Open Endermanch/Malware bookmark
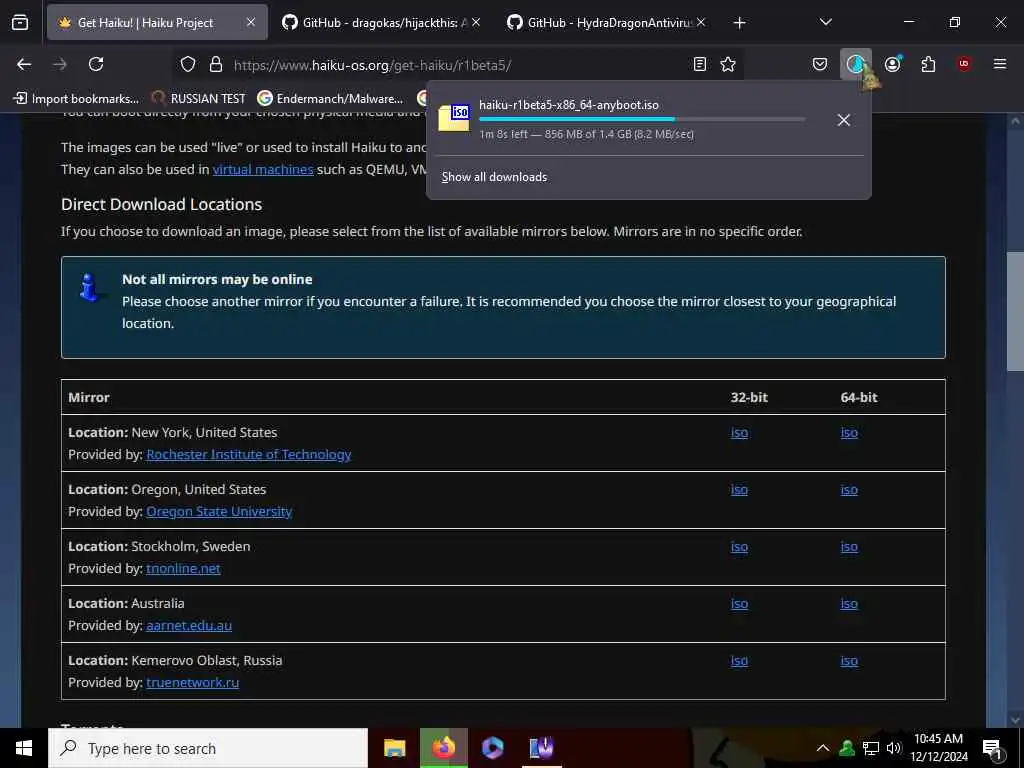This screenshot has height=768, width=1024. 330,99
